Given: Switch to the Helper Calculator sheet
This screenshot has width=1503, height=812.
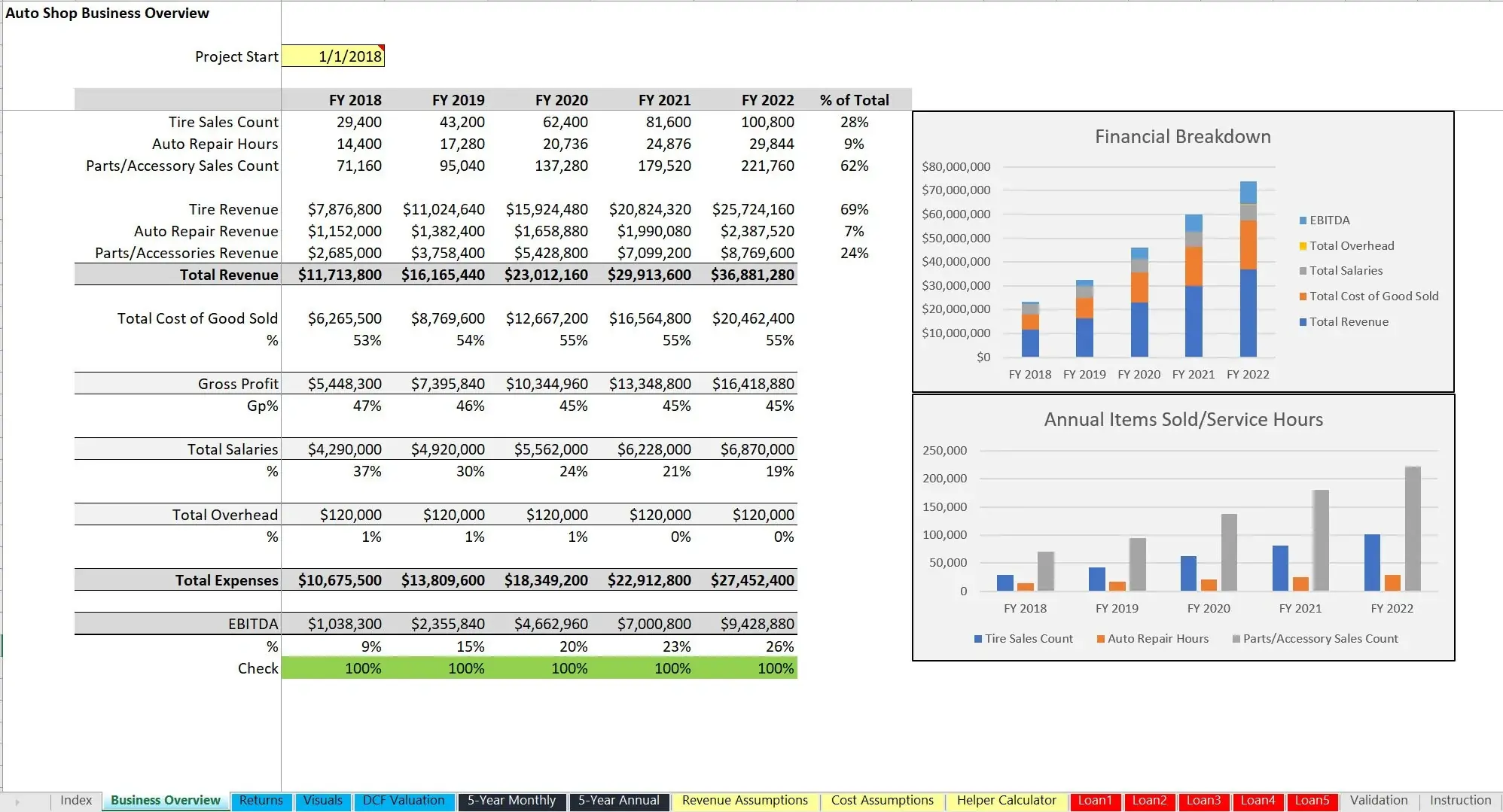Looking at the screenshot, I should (x=1007, y=801).
